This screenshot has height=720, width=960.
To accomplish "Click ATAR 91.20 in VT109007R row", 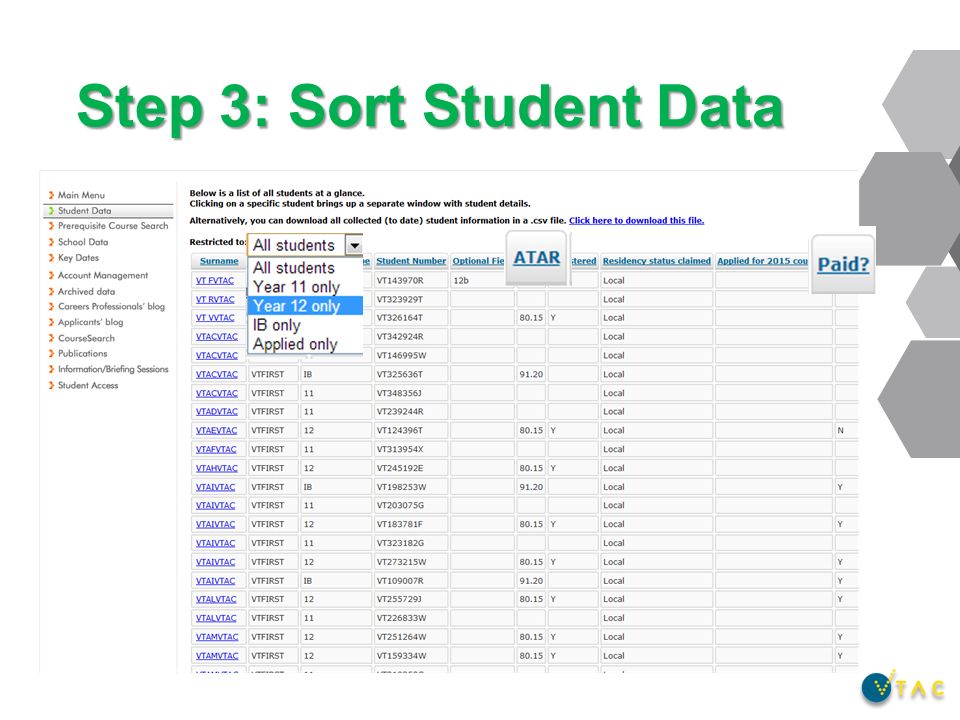I will pyautogui.click(x=531, y=580).
